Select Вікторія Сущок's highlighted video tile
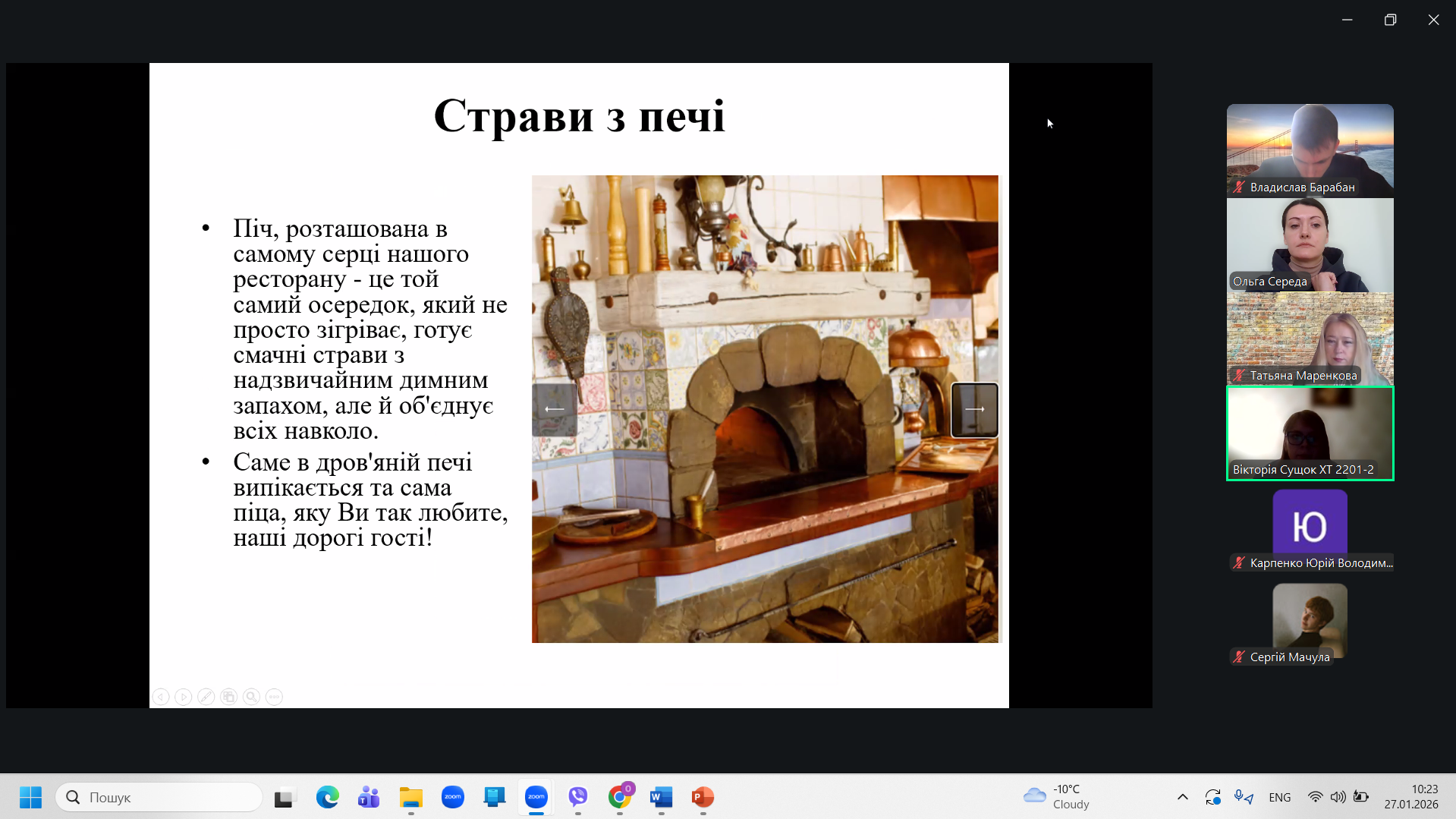 [x=1310, y=433]
